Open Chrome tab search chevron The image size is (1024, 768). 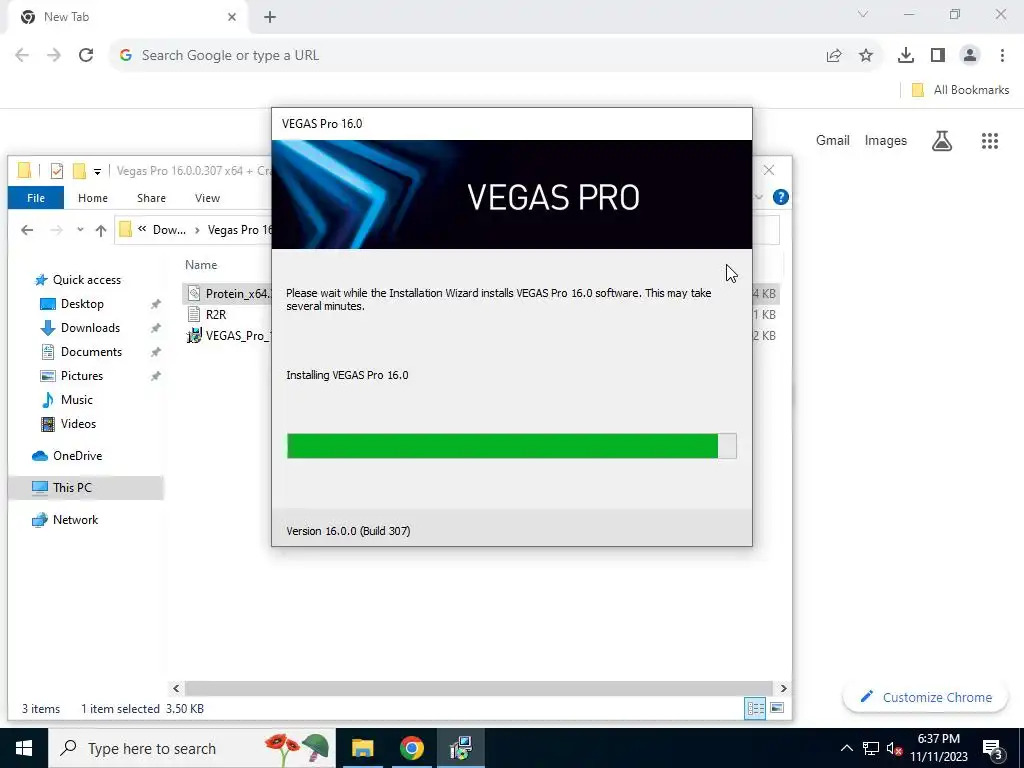coord(863,14)
